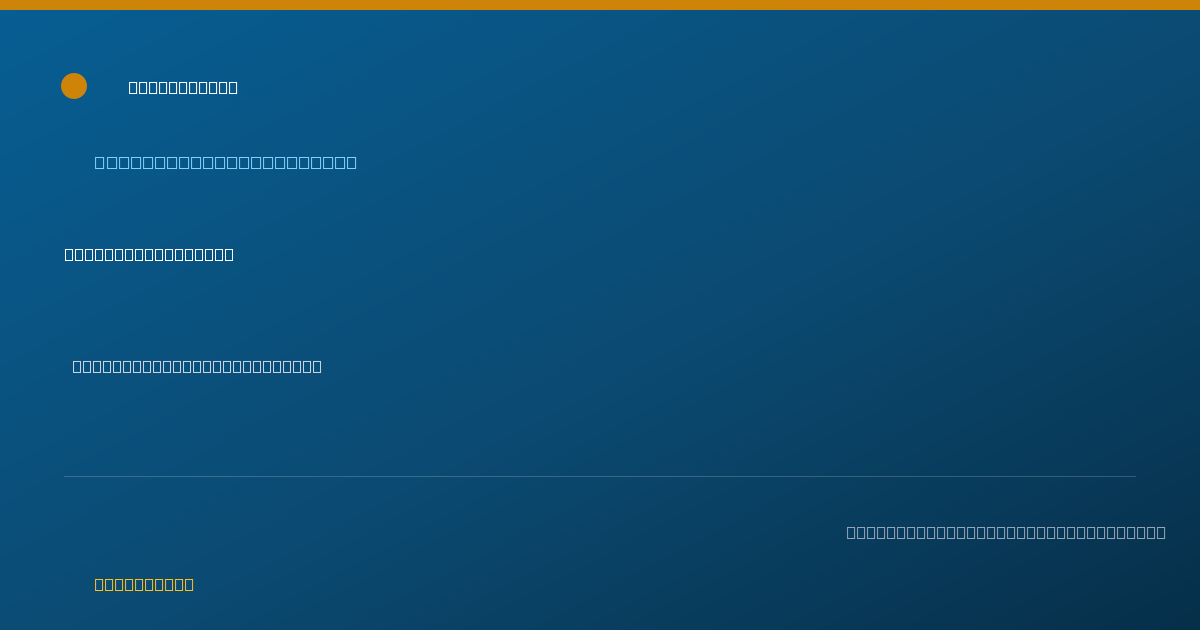This screenshot has width=1200, height=630.
Task: Click the gray footer text line
Action: click(1006, 532)
